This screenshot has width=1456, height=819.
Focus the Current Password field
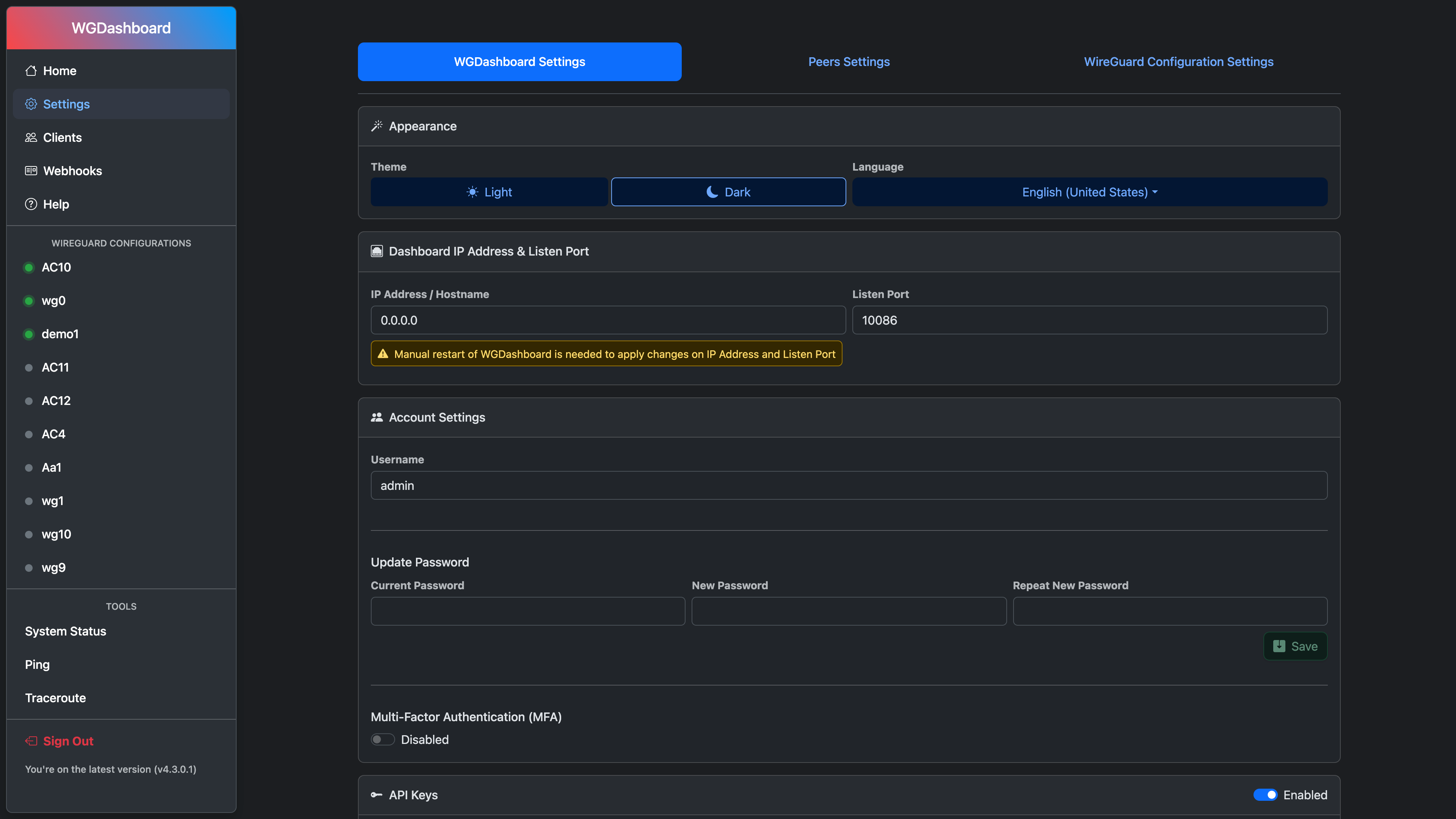coord(527,611)
